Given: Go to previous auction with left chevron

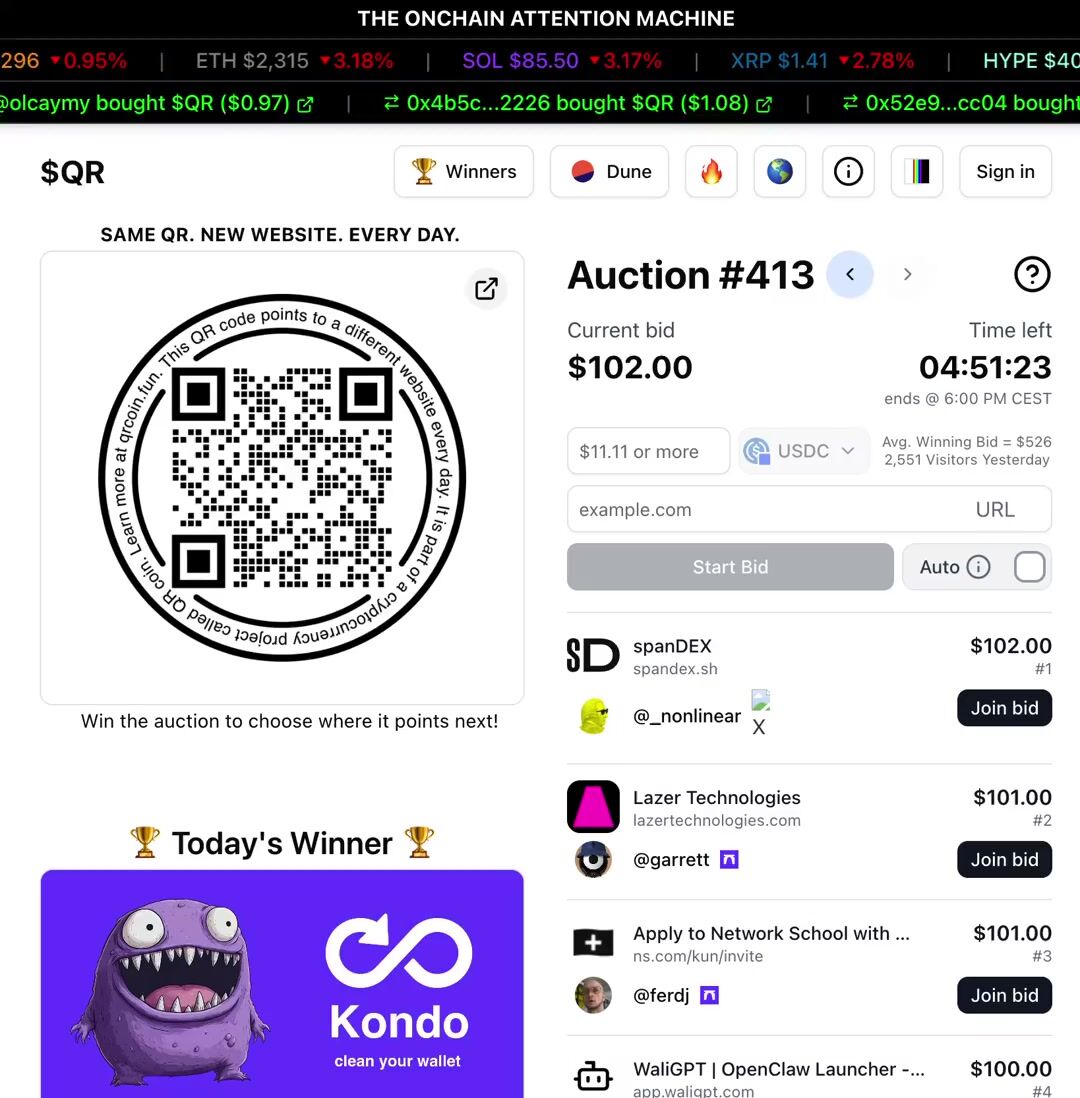Looking at the screenshot, I should pyautogui.click(x=850, y=274).
